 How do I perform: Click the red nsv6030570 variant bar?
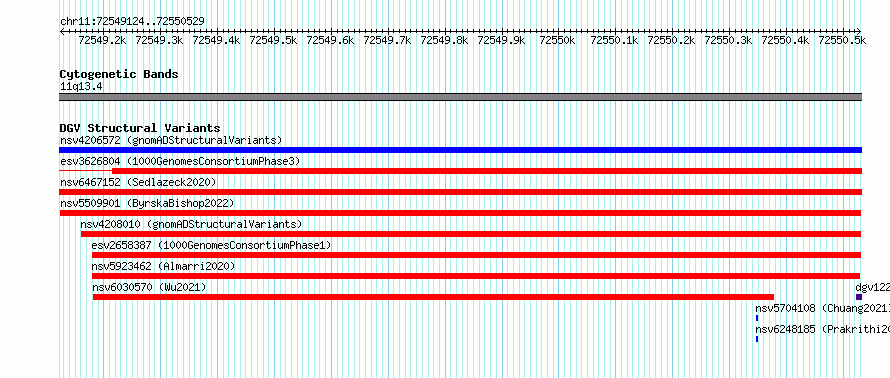coord(433,297)
